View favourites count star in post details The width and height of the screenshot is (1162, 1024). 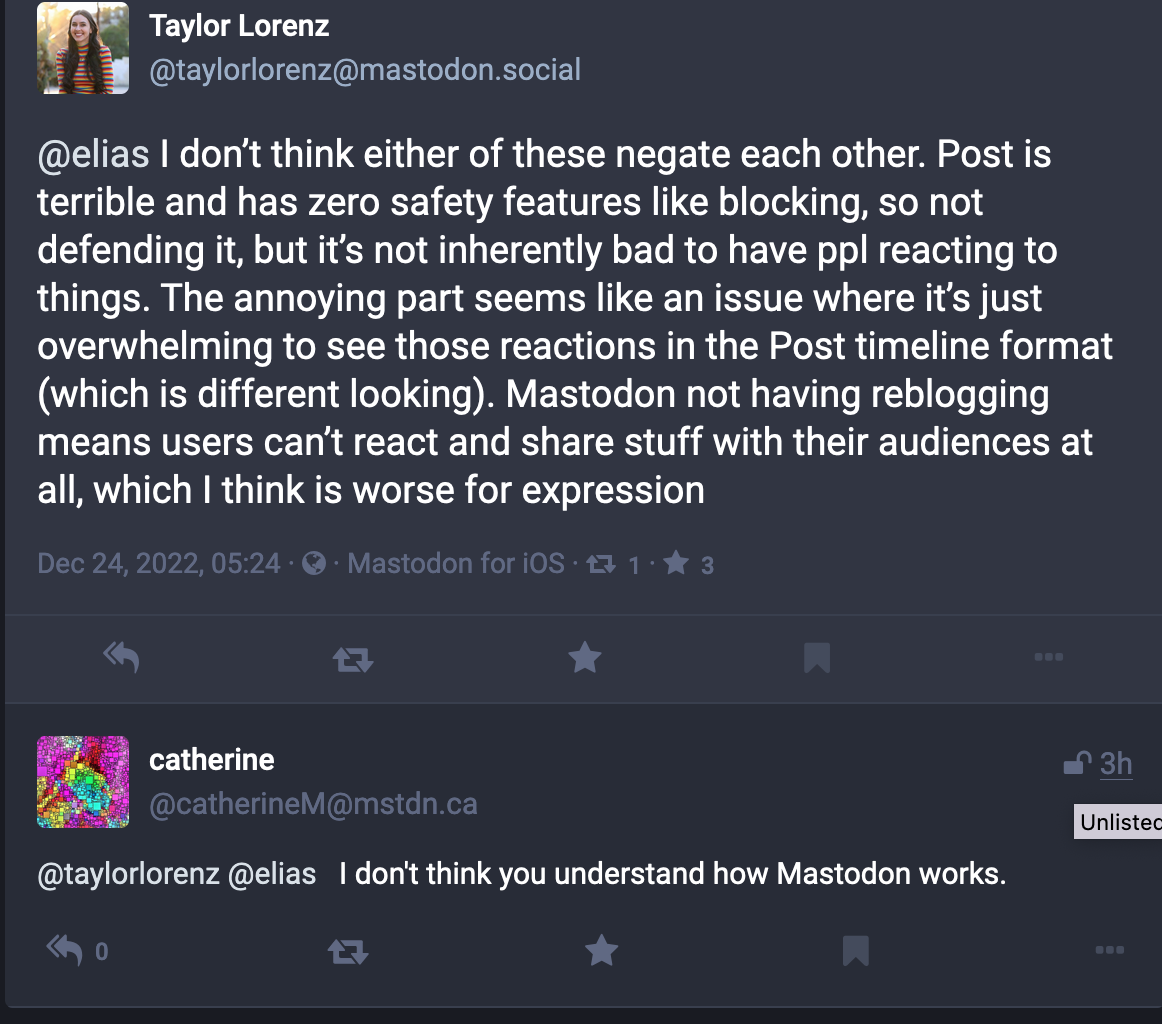point(688,565)
